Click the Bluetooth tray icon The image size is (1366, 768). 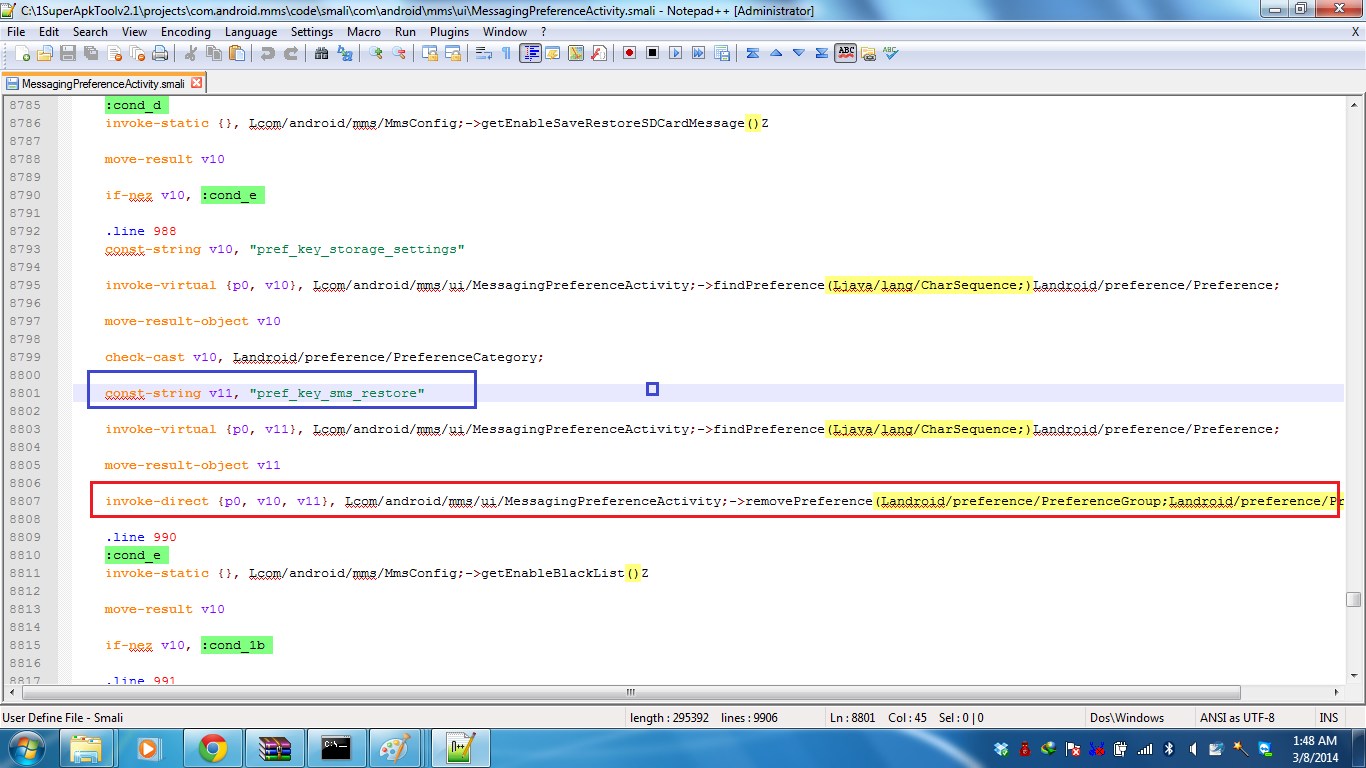(1170, 749)
